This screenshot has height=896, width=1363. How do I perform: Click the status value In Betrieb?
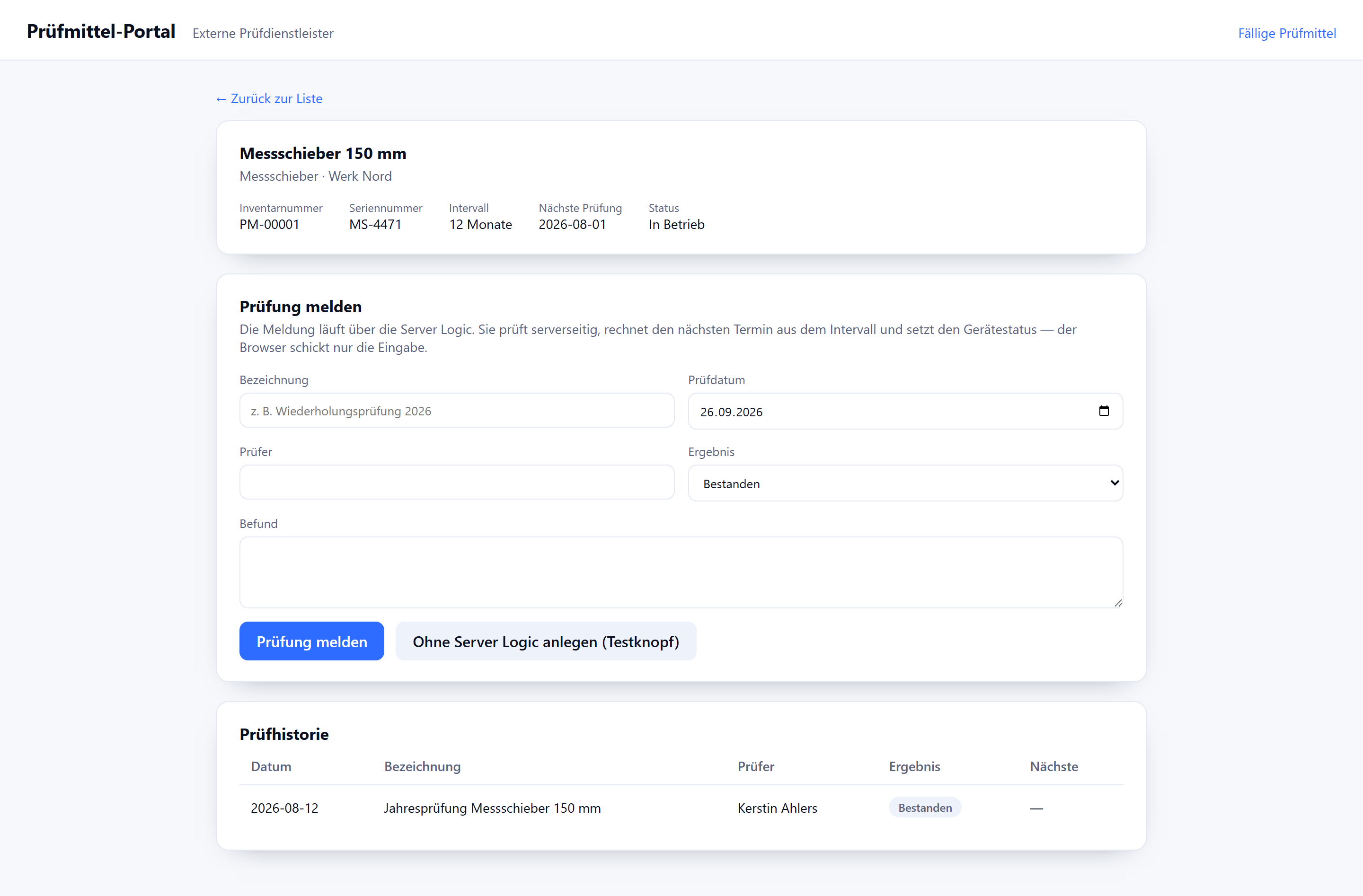(x=676, y=224)
